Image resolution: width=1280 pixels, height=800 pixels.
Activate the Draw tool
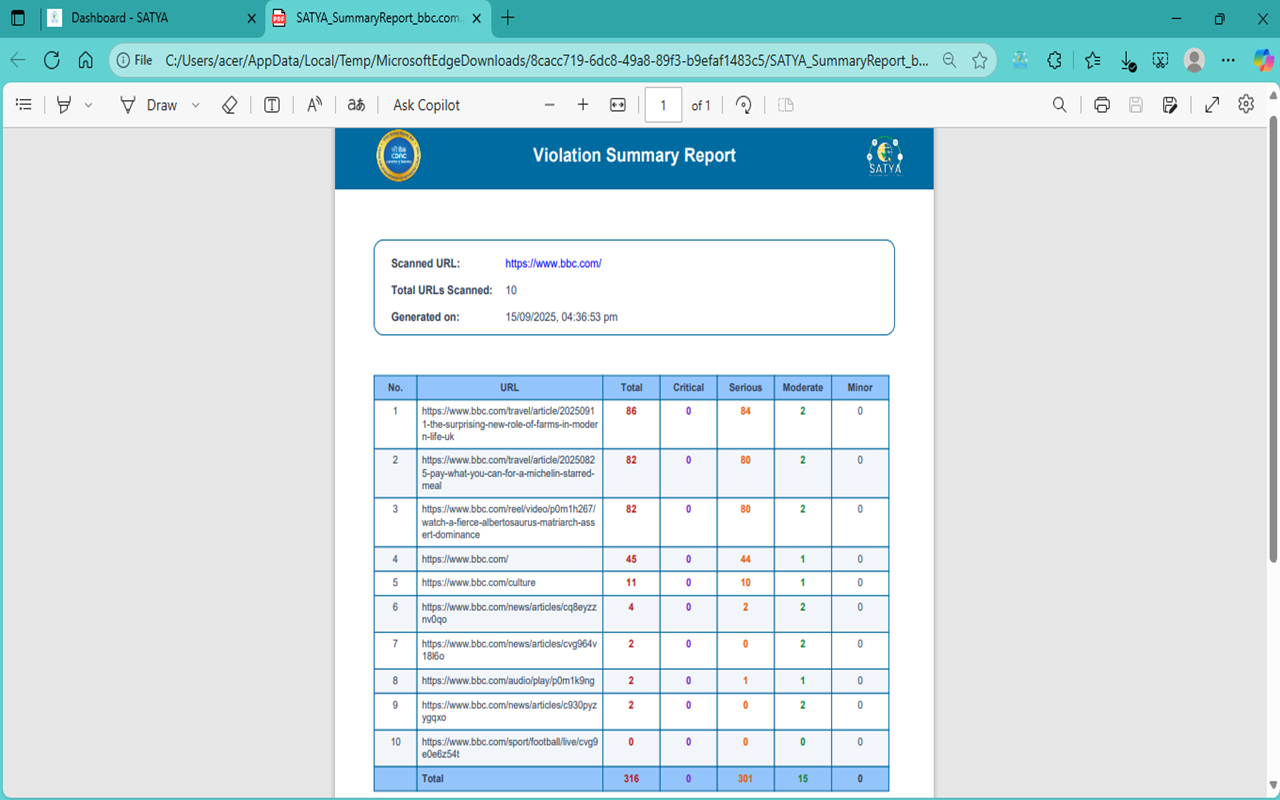[148, 105]
